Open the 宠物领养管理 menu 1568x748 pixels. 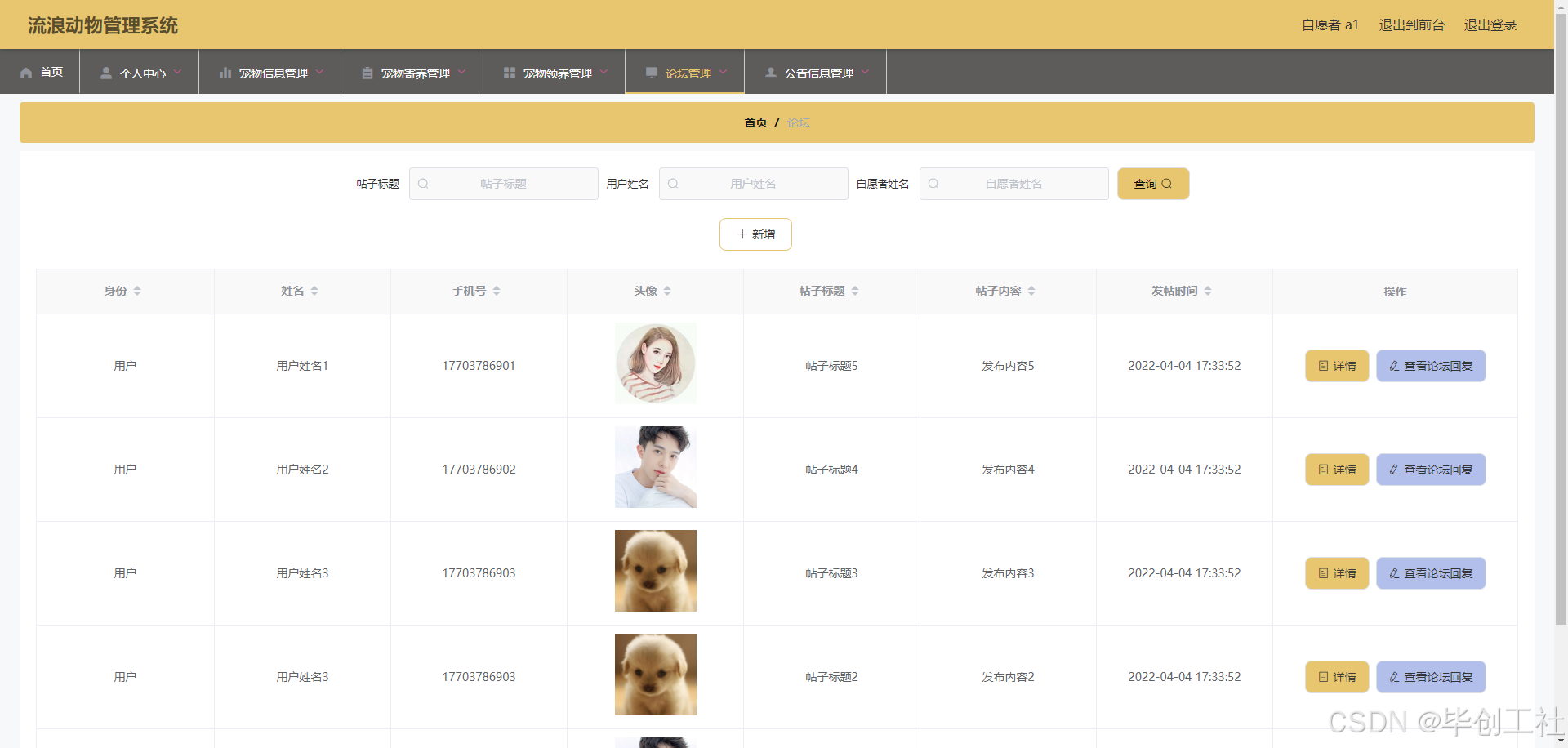(x=555, y=72)
